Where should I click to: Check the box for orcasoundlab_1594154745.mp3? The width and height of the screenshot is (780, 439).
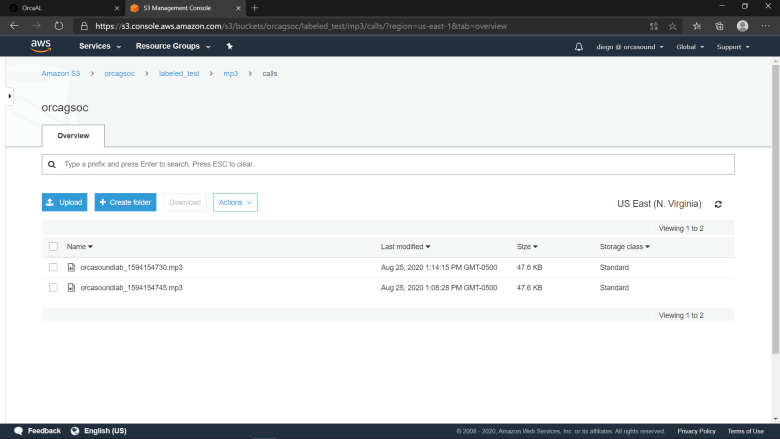pos(53,288)
